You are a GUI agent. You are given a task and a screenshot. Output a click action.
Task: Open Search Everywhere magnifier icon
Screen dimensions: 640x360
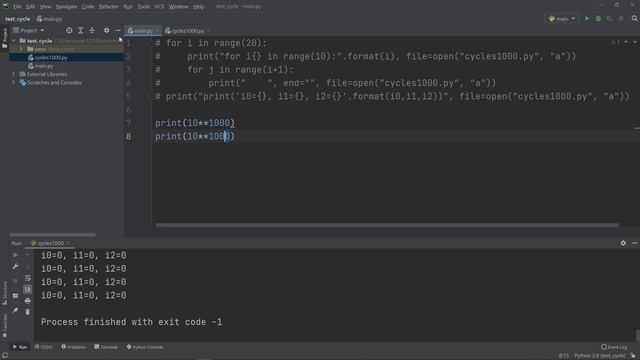tap(635, 18)
